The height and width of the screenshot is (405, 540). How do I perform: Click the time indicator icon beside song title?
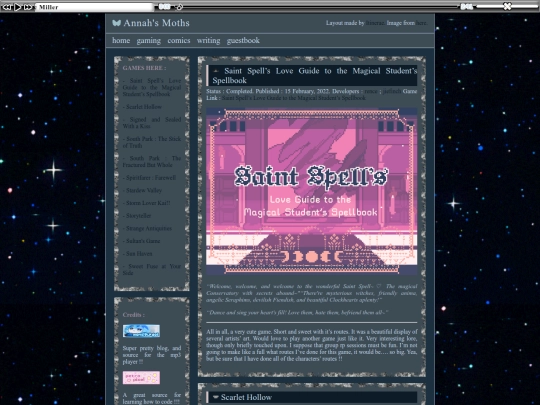(x=164, y=7)
